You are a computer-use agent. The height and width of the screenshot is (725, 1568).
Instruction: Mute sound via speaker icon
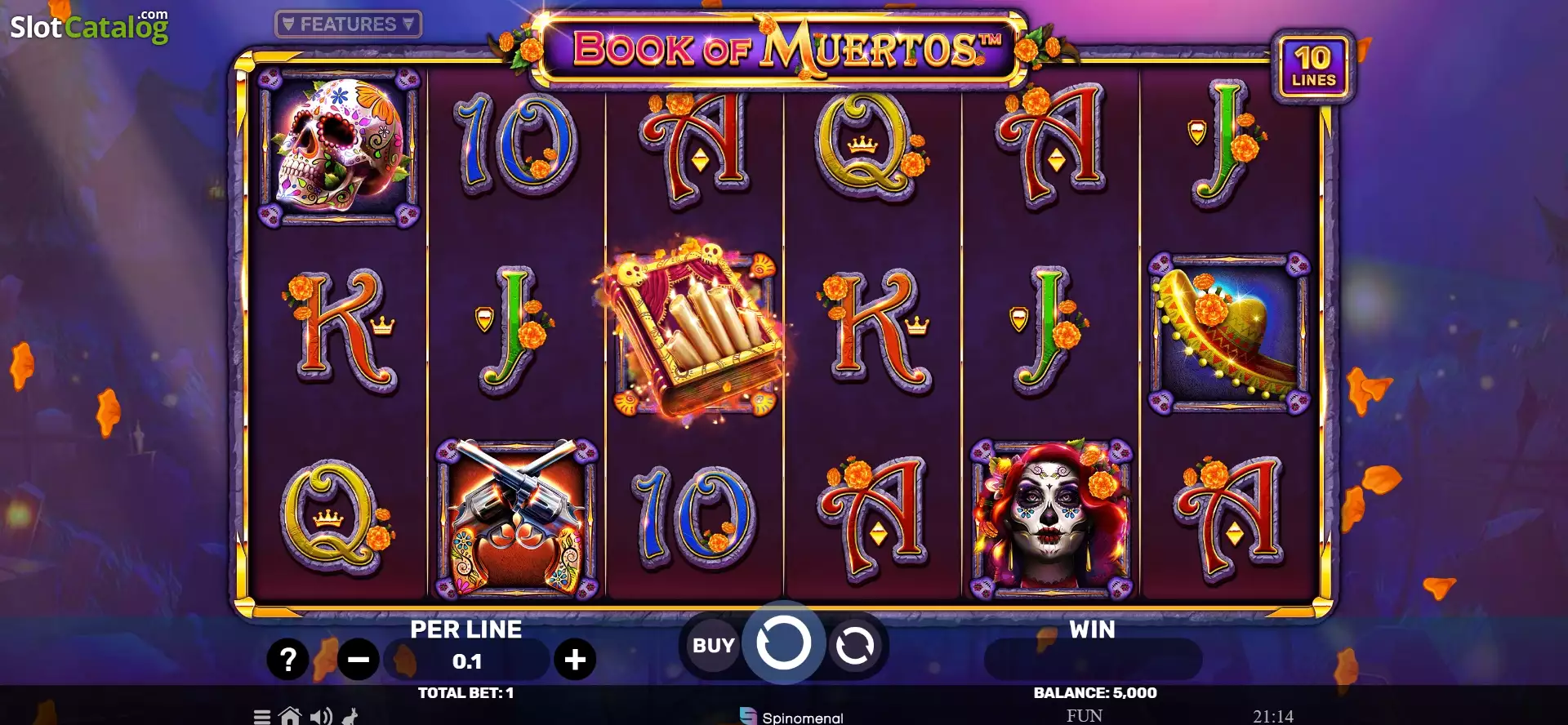[321, 717]
